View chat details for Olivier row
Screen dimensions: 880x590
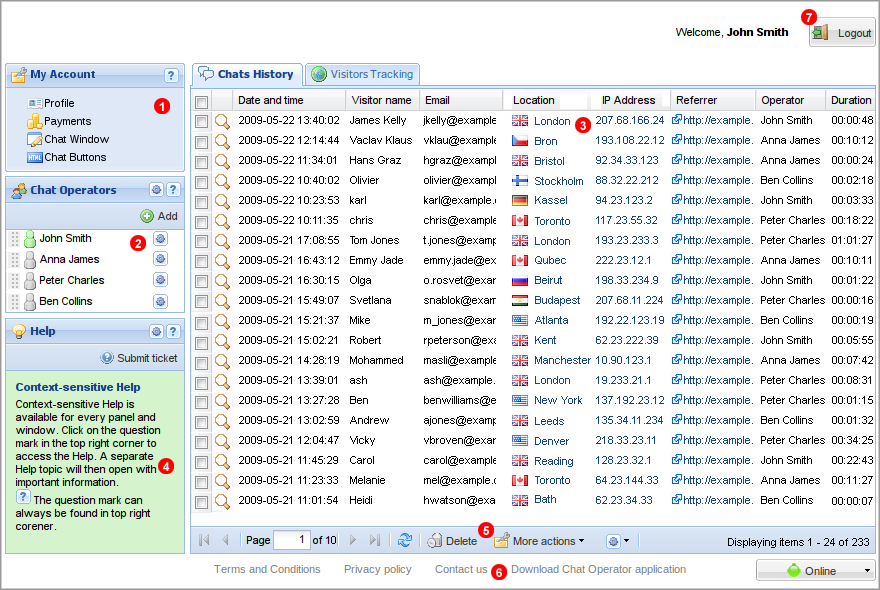[222, 181]
